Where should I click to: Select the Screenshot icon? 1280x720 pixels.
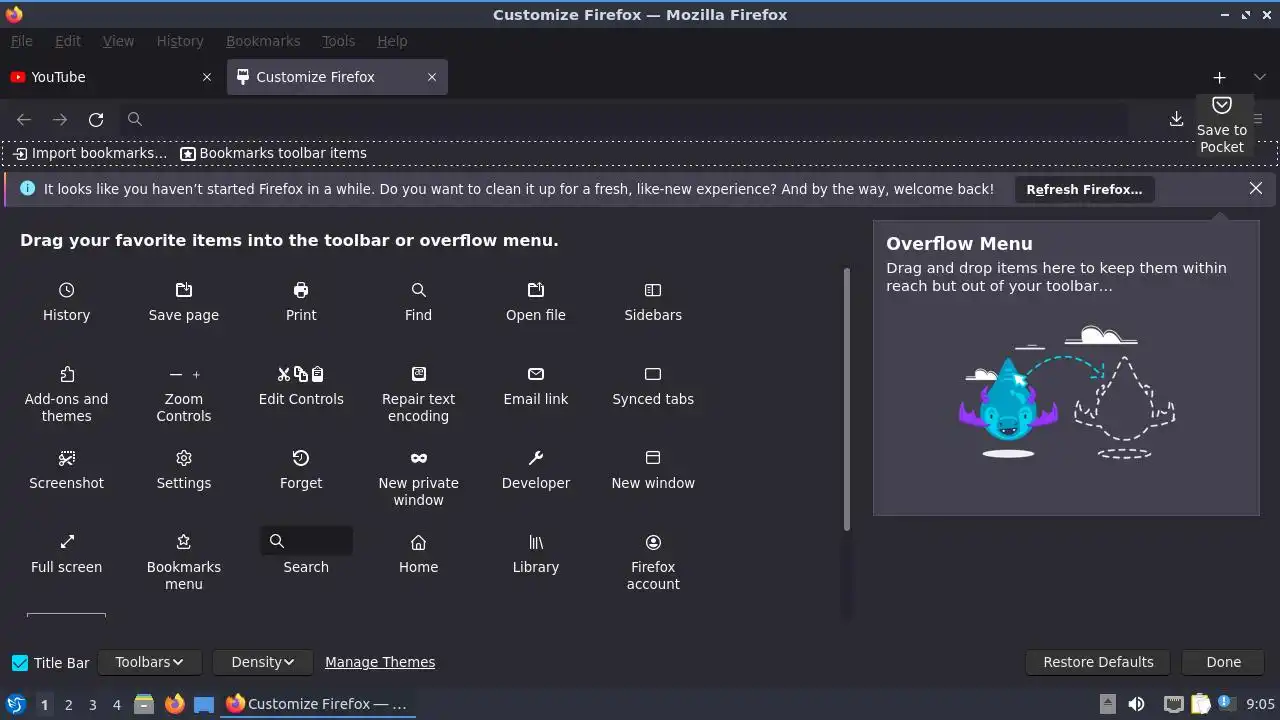66,458
